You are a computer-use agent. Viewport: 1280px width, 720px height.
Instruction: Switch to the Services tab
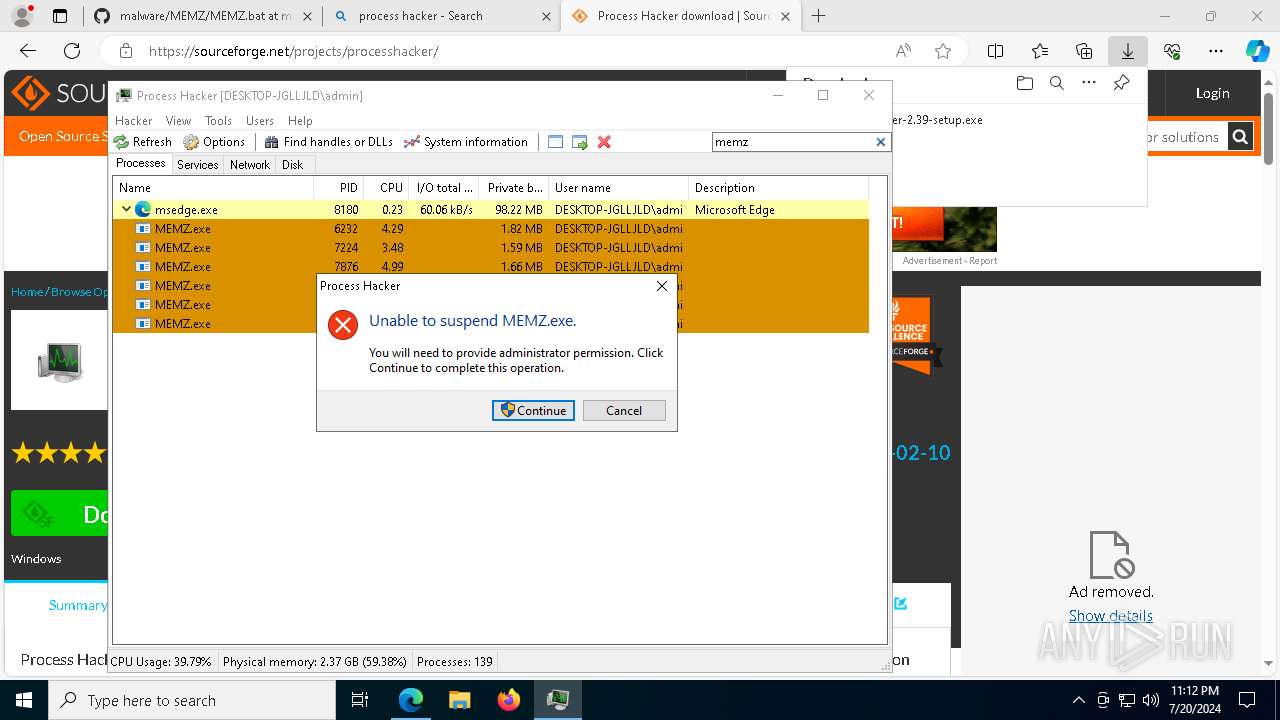198,165
